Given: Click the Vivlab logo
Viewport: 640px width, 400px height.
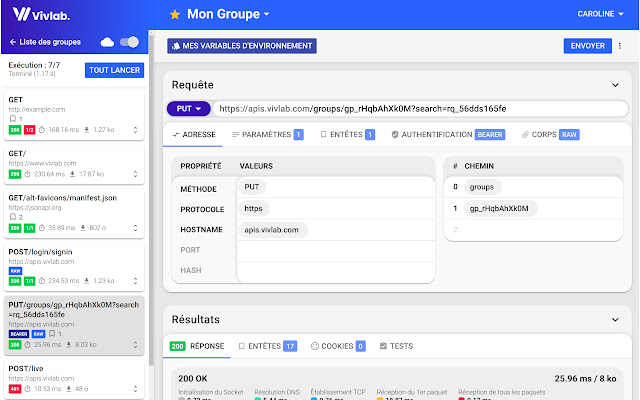Looking at the screenshot, I should click(40, 15).
